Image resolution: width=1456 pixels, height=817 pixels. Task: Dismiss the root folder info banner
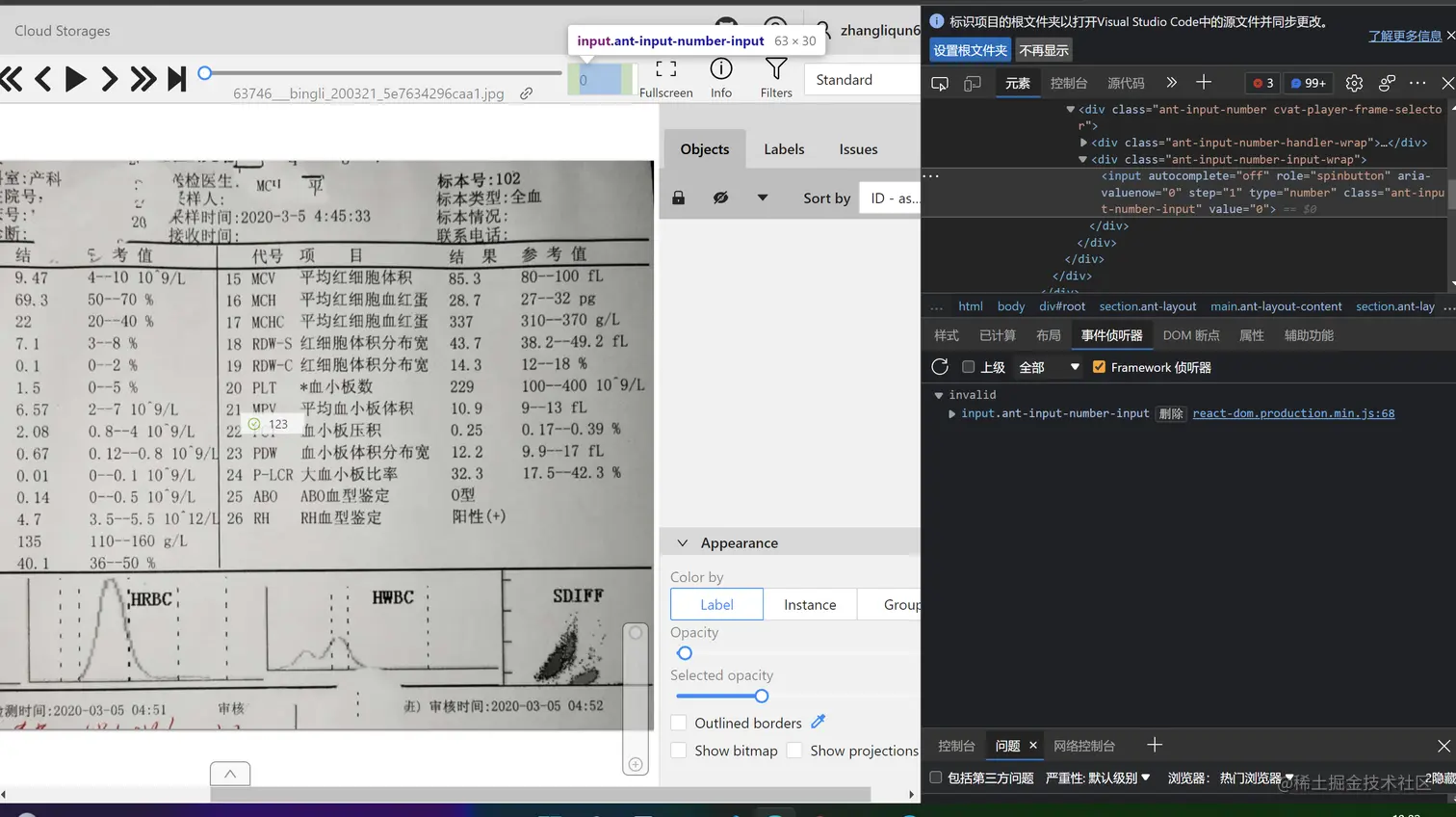(1450, 36)
